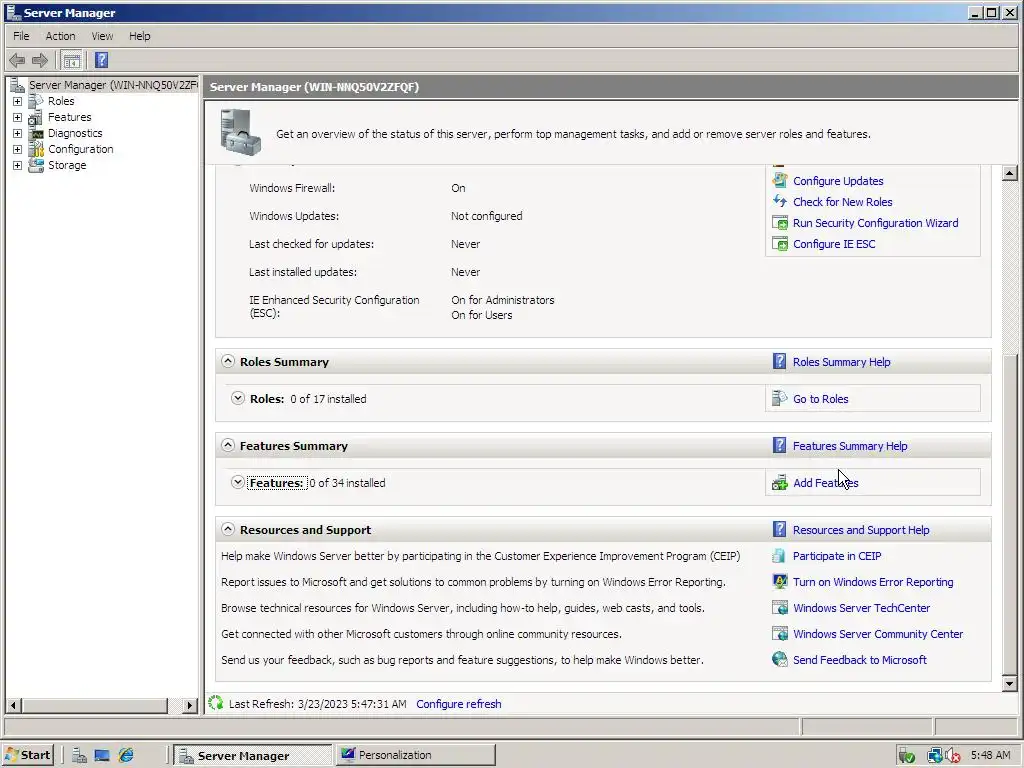1024x768 pixels.
Task: Collapse the Features Summary section
Action: pyautogui.click(x=227, y=445)
